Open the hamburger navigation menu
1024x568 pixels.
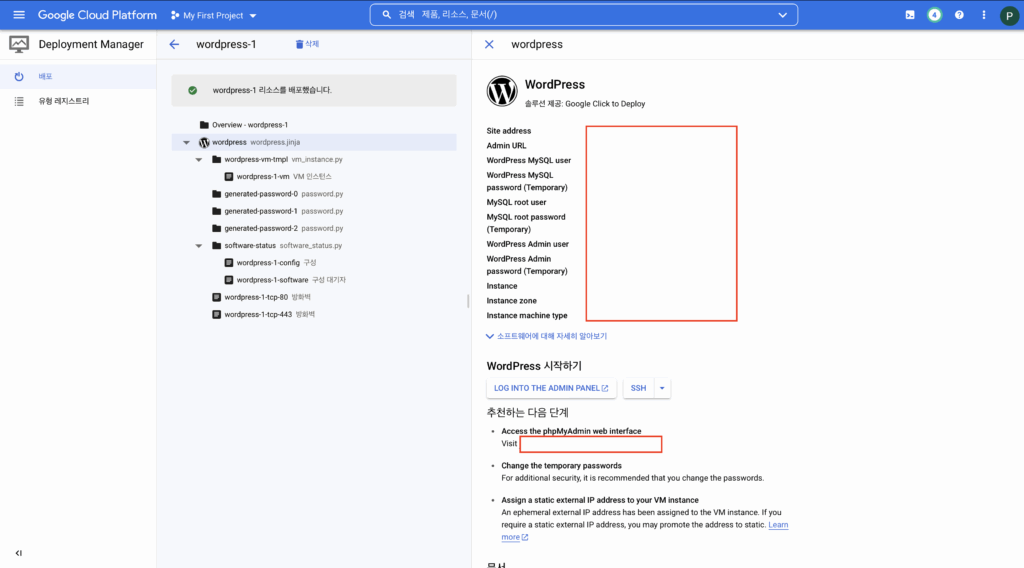click(x=19, y=15)
